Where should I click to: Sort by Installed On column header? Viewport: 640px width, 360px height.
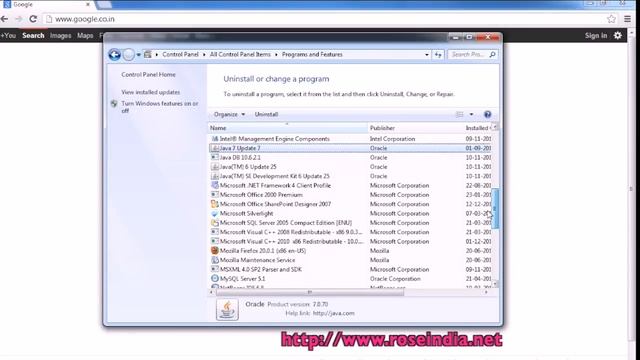click(x=478, y=128)
